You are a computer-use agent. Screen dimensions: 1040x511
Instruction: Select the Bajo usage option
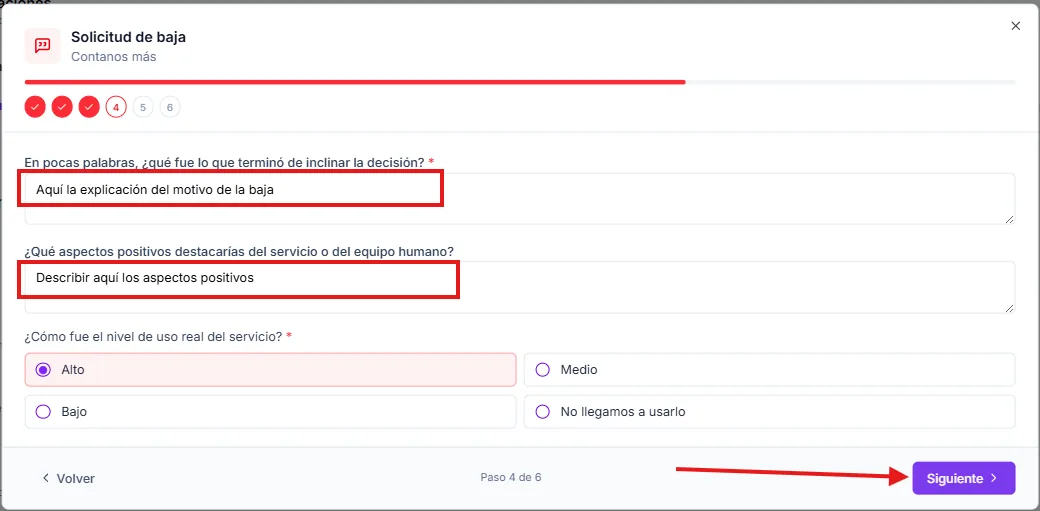coord(271,411)
